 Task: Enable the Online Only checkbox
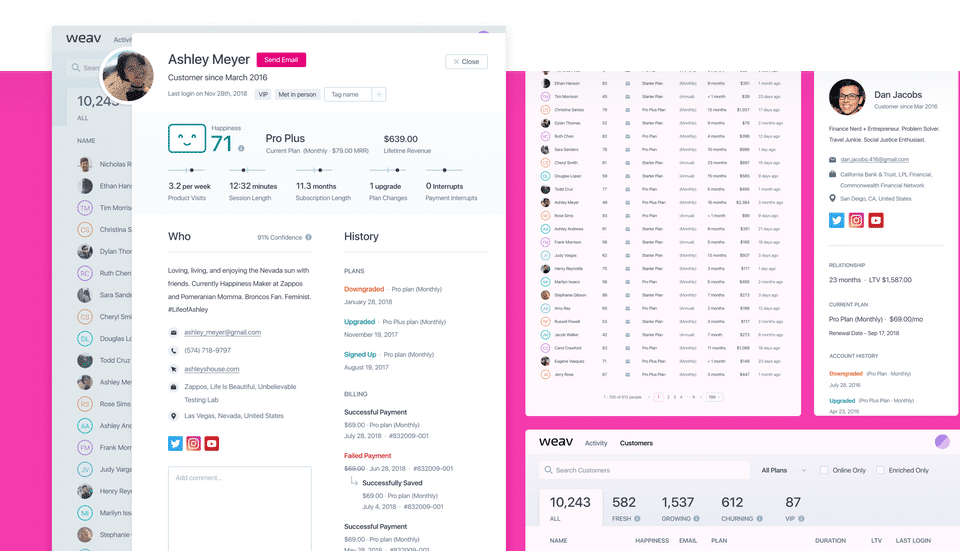pos(824,470)
